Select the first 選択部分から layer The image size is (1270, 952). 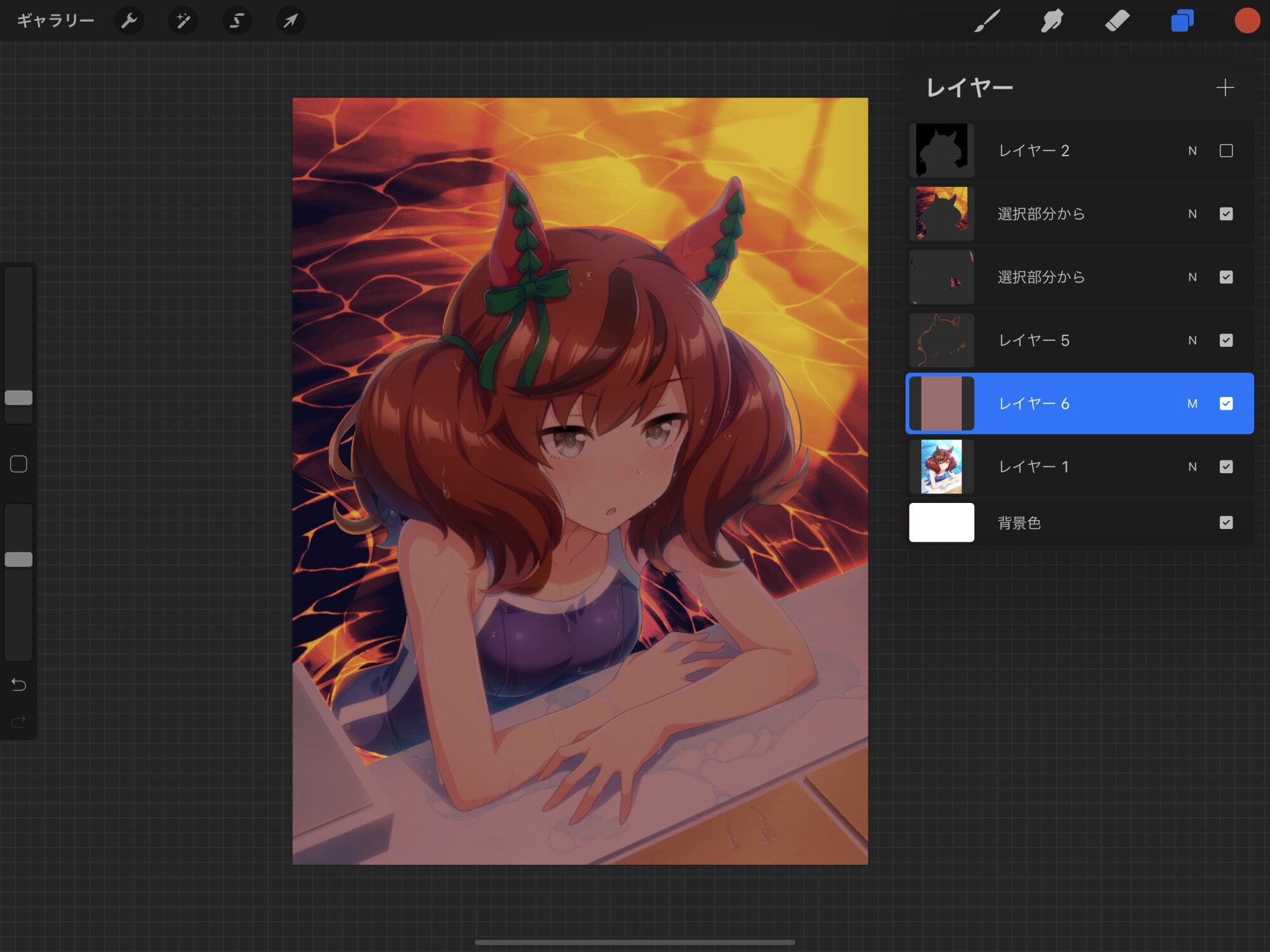click(1041, 214)
